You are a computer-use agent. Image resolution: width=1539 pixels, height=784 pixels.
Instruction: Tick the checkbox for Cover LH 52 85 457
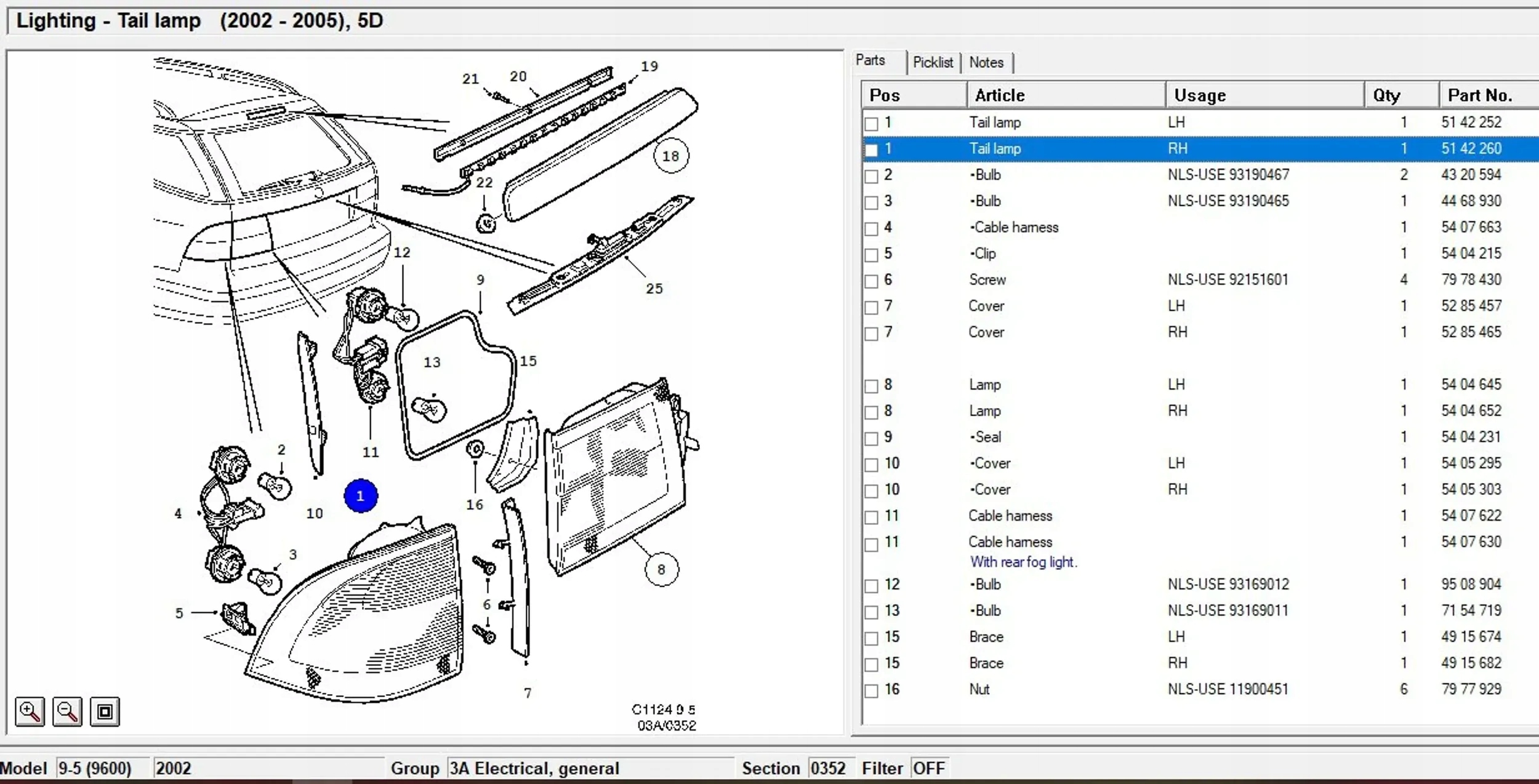[x=871, y=307]
